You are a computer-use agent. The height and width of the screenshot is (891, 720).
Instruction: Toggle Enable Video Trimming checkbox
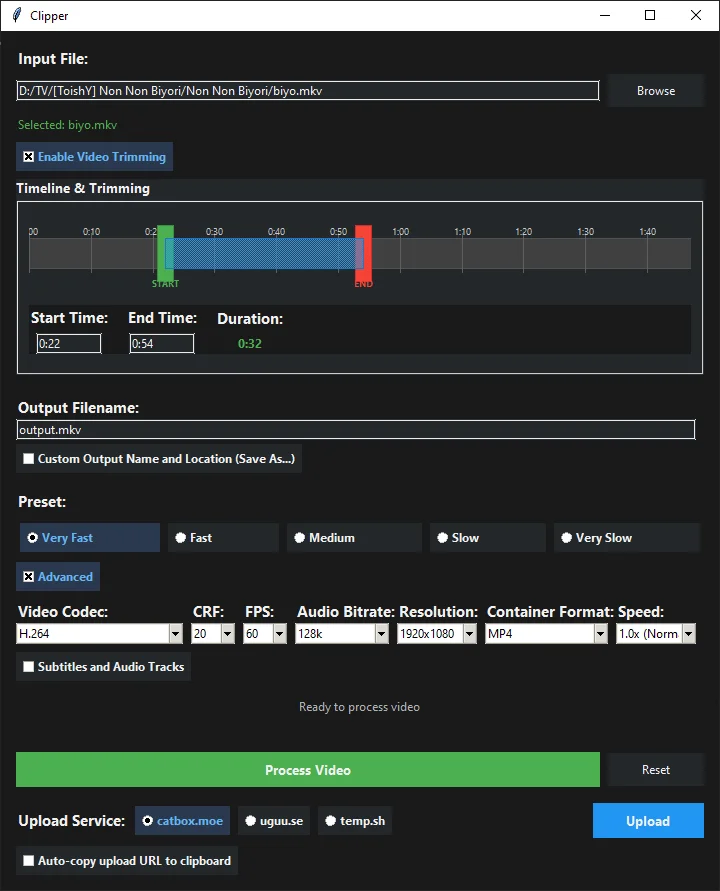tap(94, 157)
